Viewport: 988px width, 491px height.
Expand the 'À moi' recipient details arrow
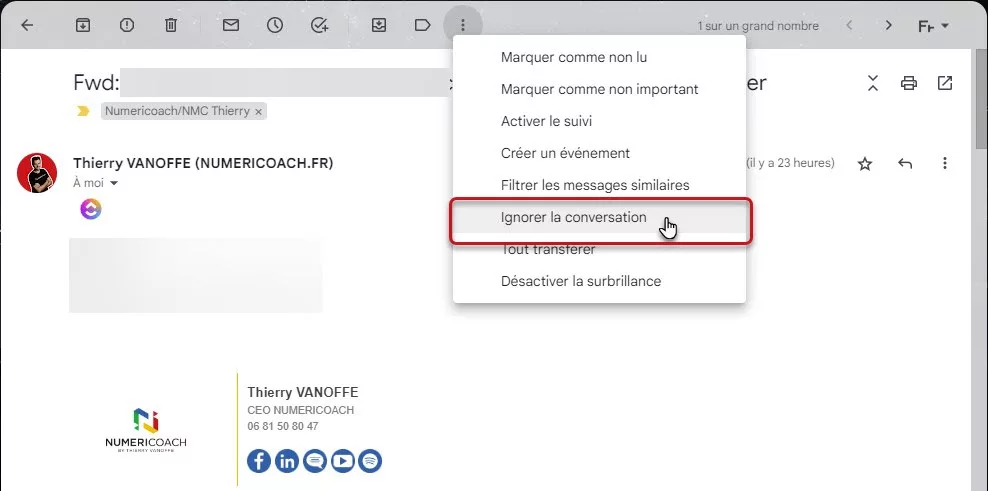pyautogui.click(x=114, y=184)
